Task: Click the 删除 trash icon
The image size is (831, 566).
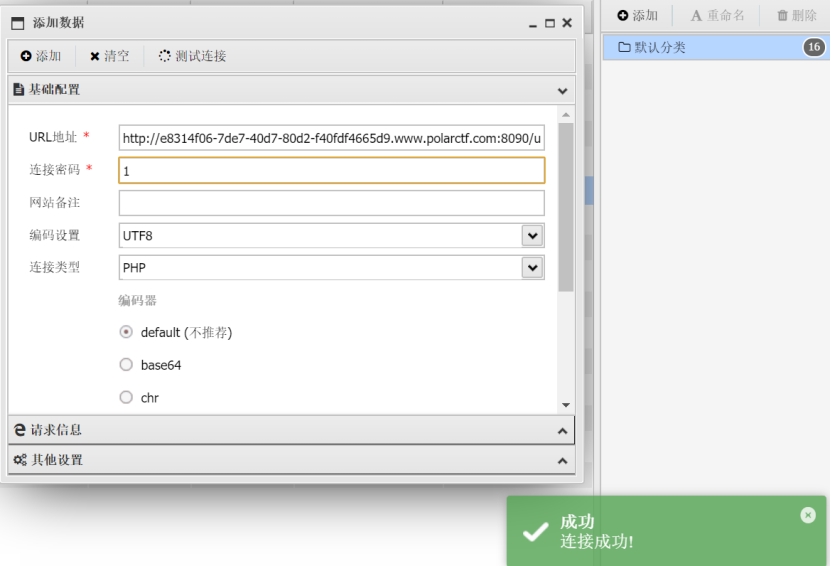Action: click(782, 15)
